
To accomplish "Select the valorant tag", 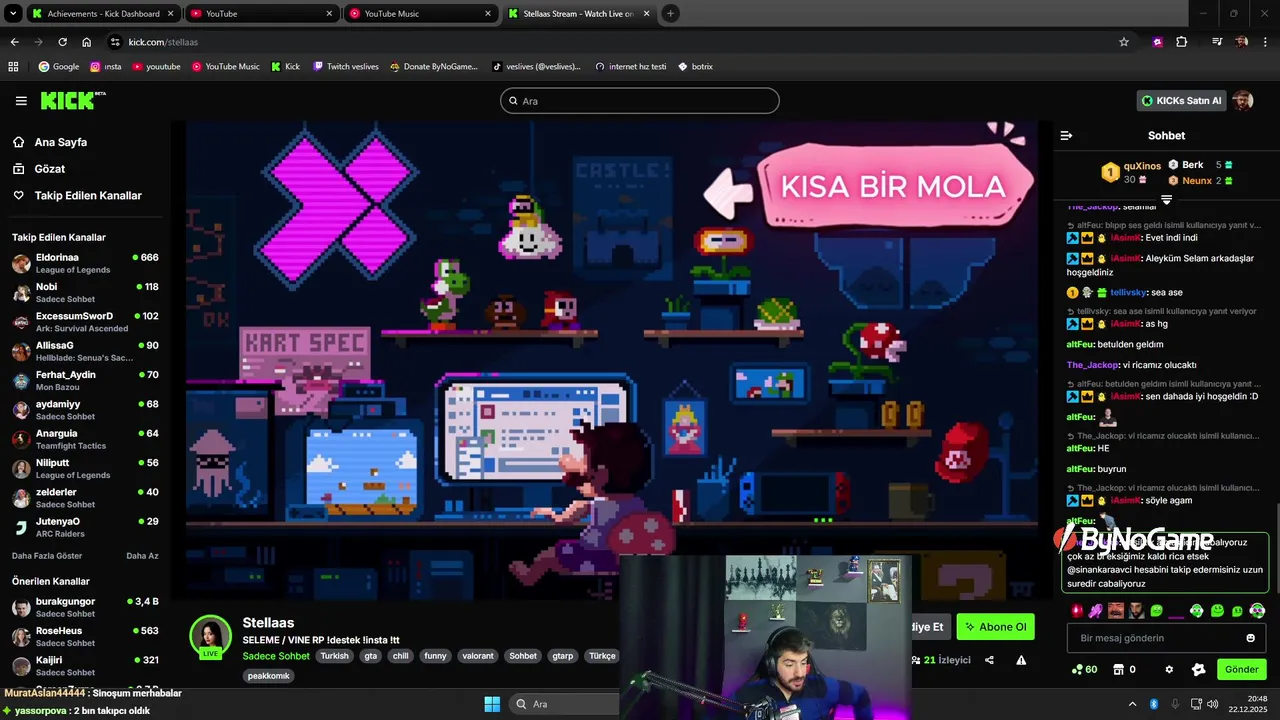I will (x=478, y=656).
